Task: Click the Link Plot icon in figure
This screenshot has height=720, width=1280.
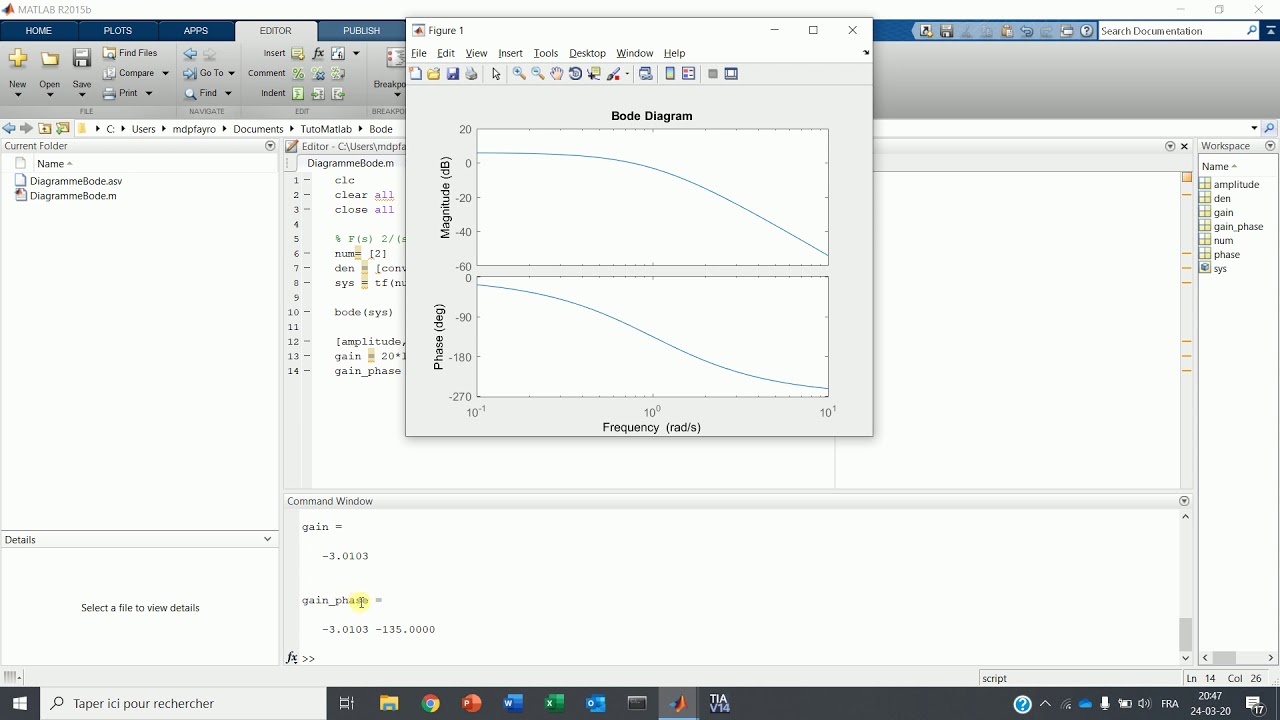Action: [646, 74]
